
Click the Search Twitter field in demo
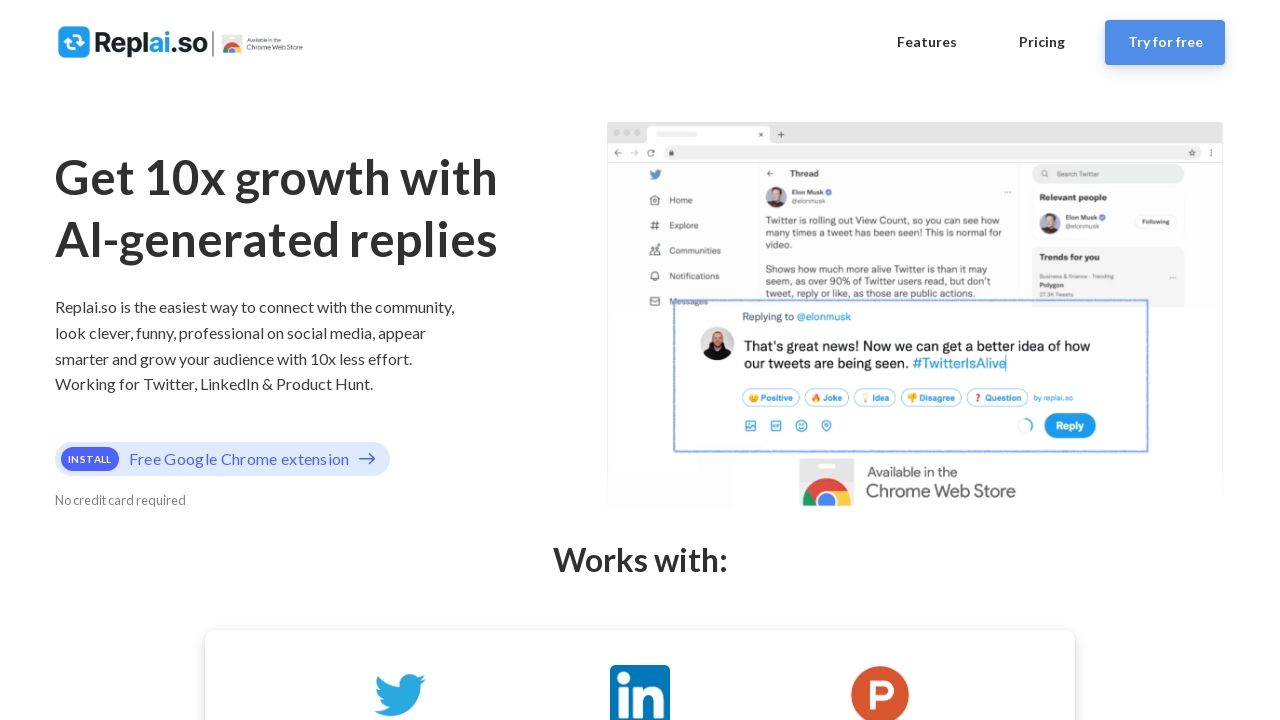[1108, 174]
